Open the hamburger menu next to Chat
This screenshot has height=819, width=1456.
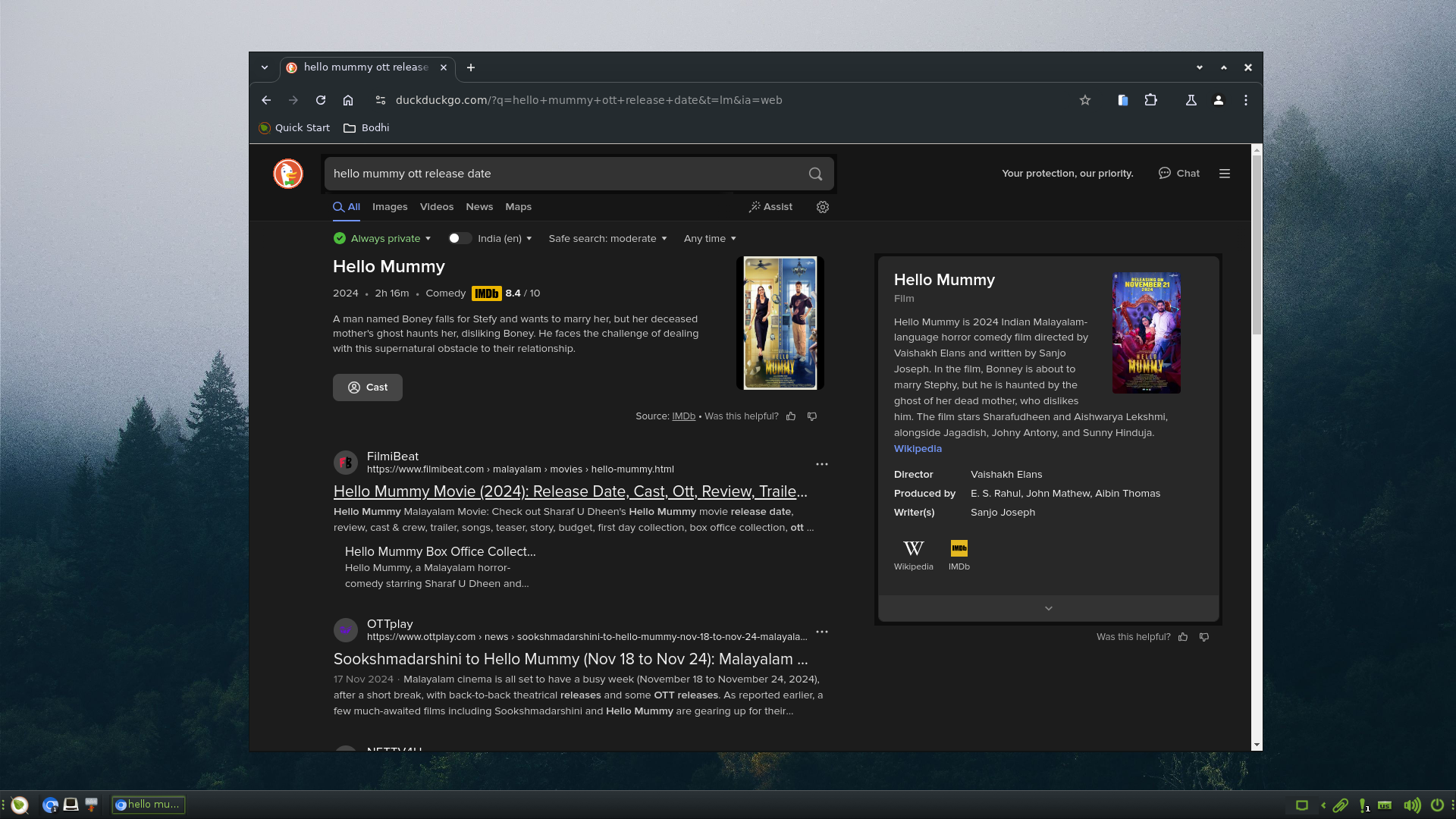tap(1225, 174)
